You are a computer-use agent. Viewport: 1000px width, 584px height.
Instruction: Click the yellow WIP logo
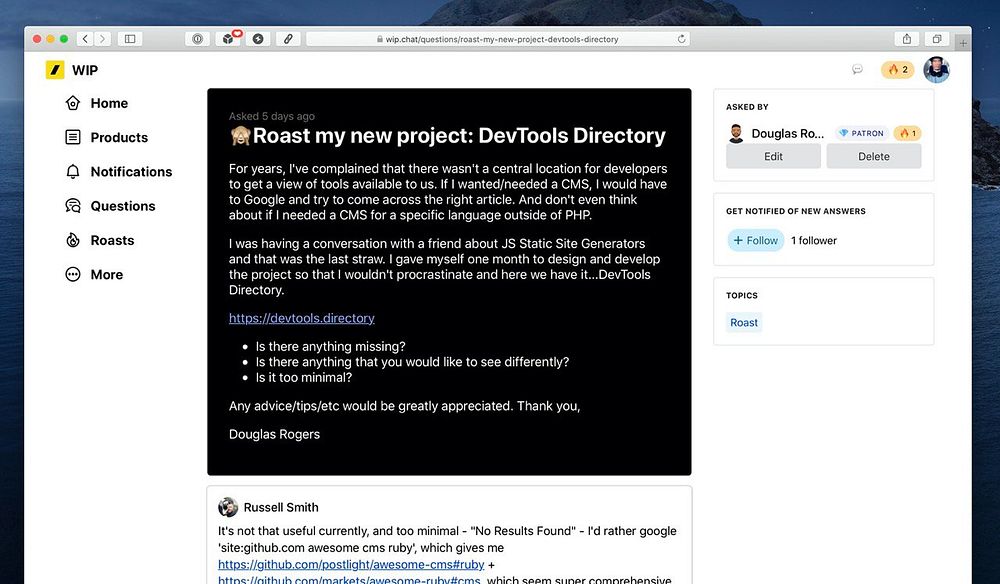point(55,69)
